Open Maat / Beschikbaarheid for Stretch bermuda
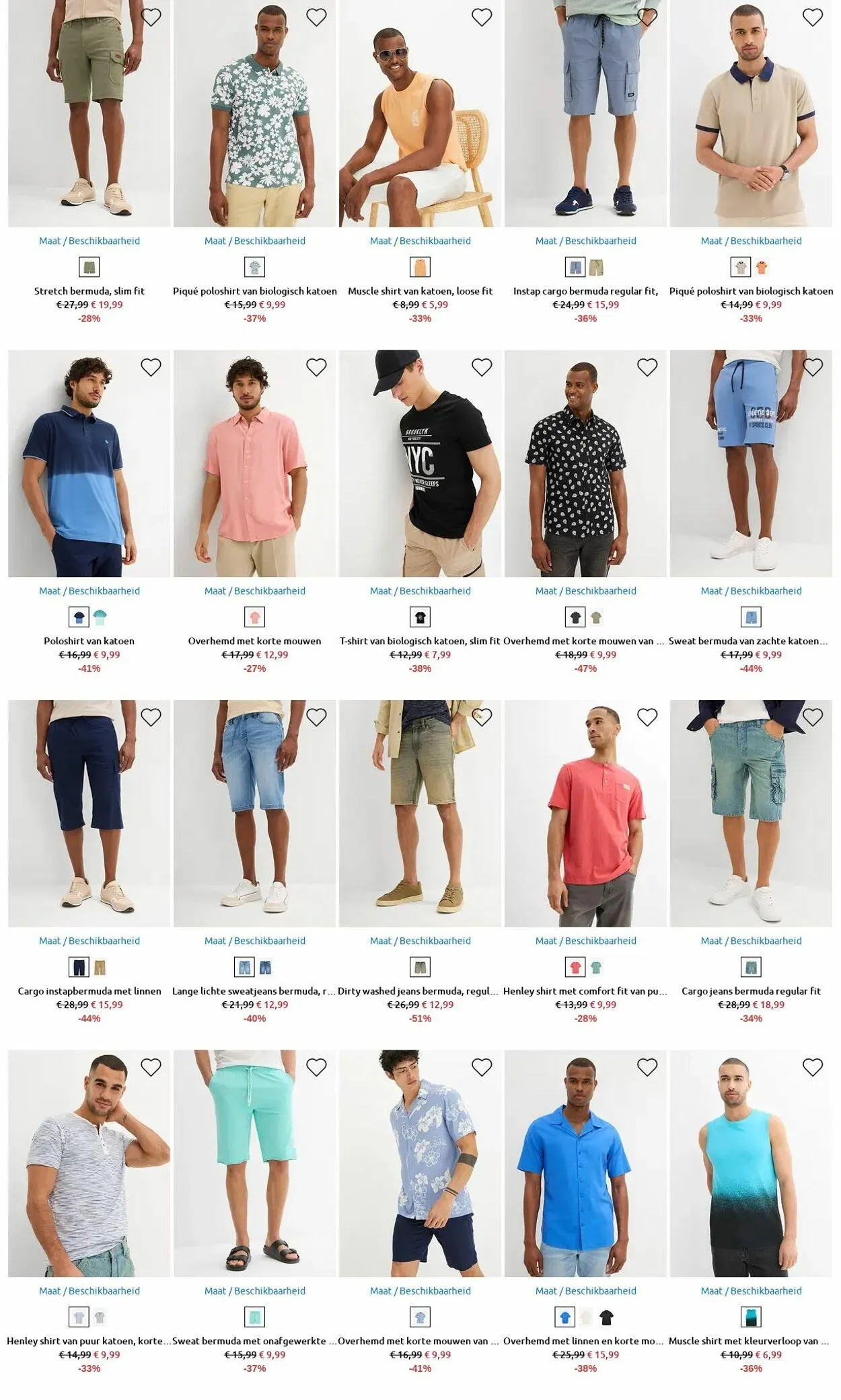Viewport: 841px width, 1400px height. click(x=89, y=241)
